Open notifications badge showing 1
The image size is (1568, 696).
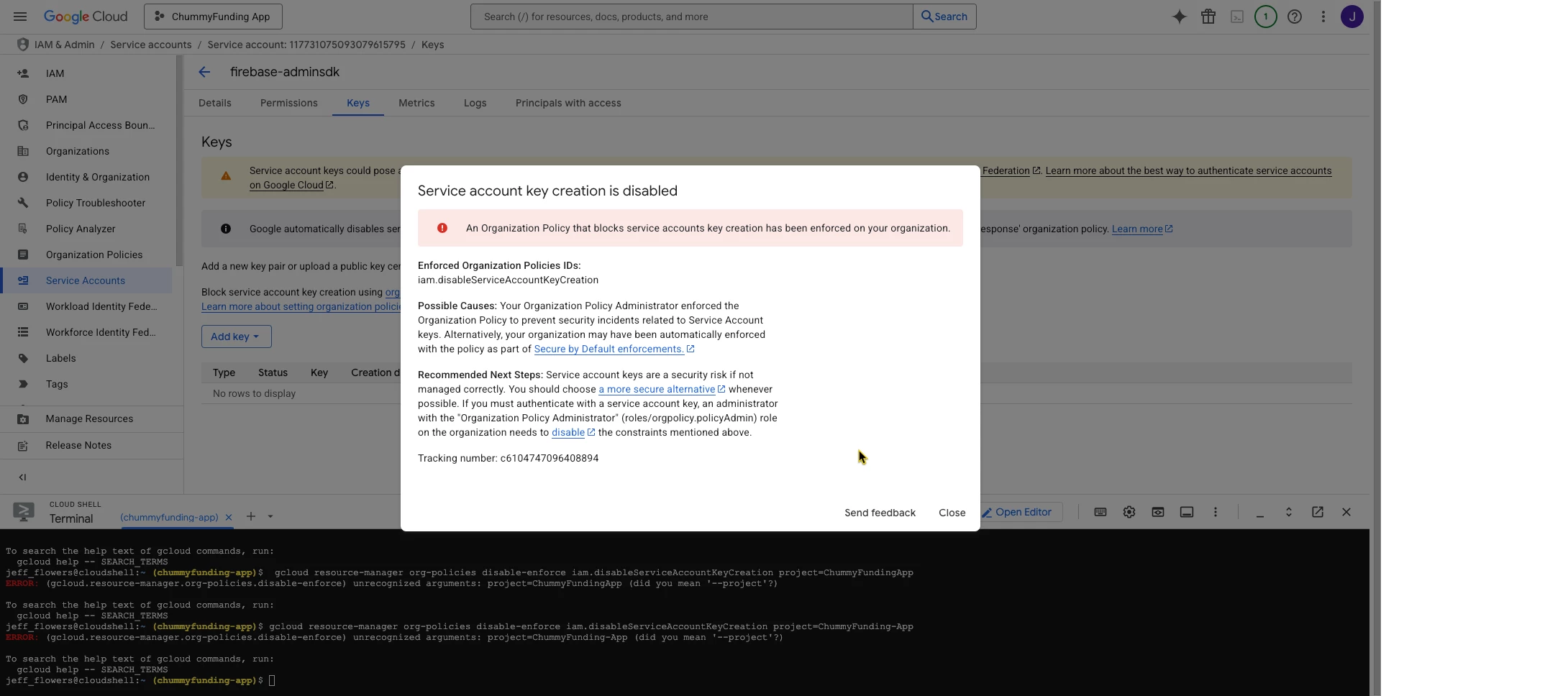click(x=1266, y=17)
